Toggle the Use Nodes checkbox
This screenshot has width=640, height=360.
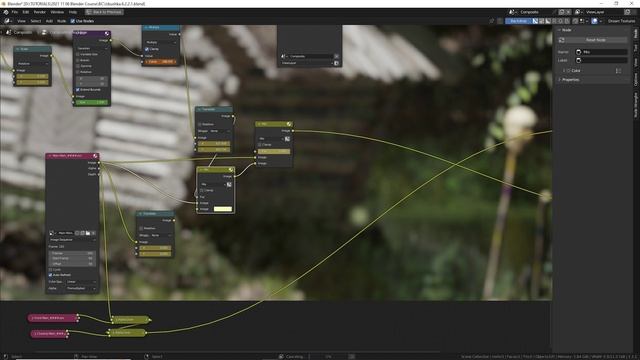point(73,21)
